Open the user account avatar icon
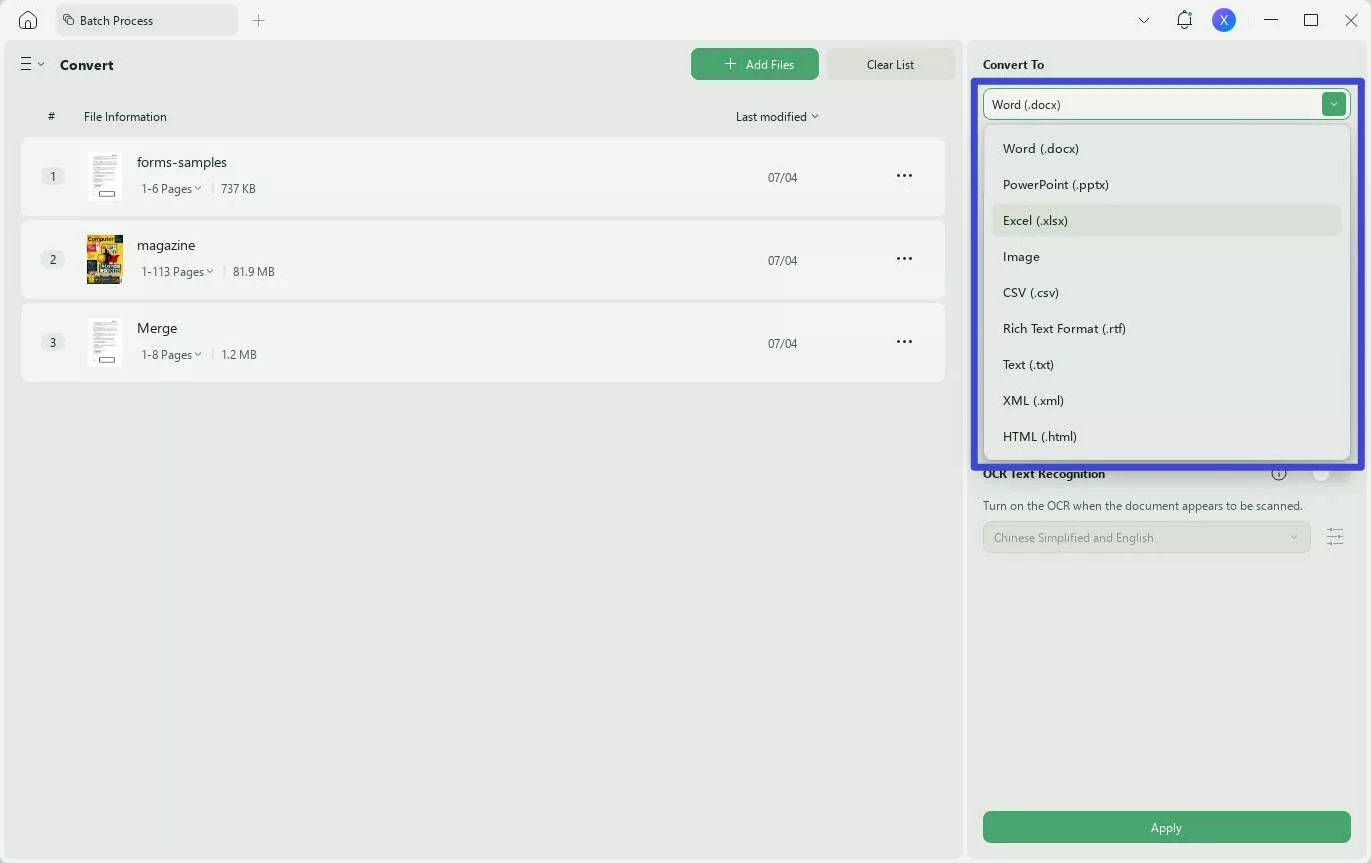The width and height of the screenshot is (1371, 863). (x=1224, y=19)
